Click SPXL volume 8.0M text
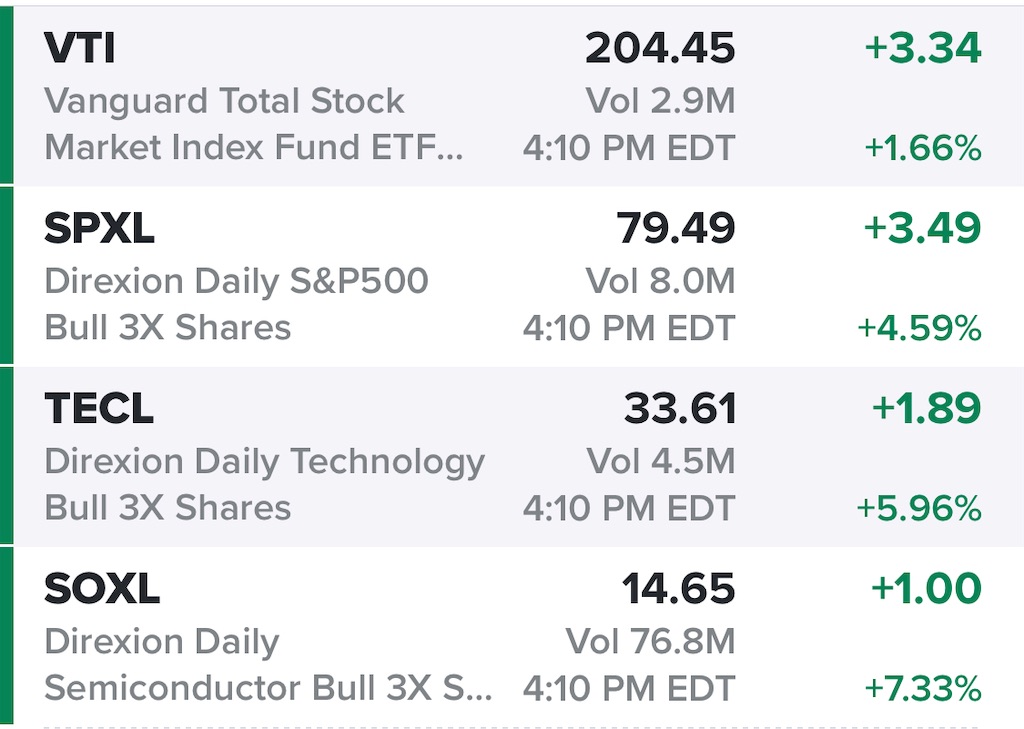 pos(660,281)
